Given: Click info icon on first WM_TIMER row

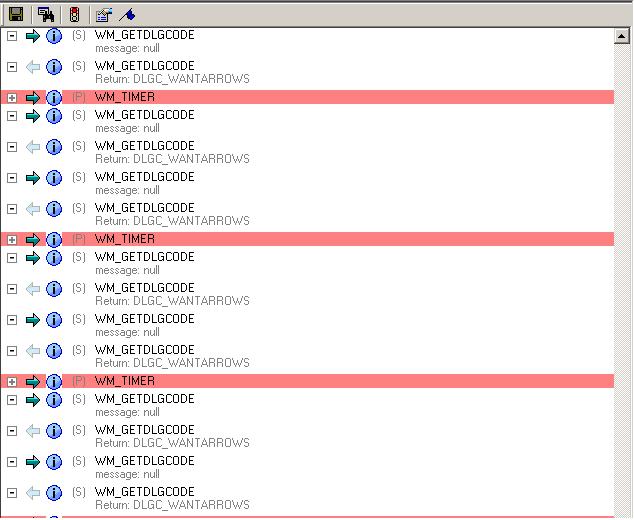Looking at the screenshot, I should (54, 98).
